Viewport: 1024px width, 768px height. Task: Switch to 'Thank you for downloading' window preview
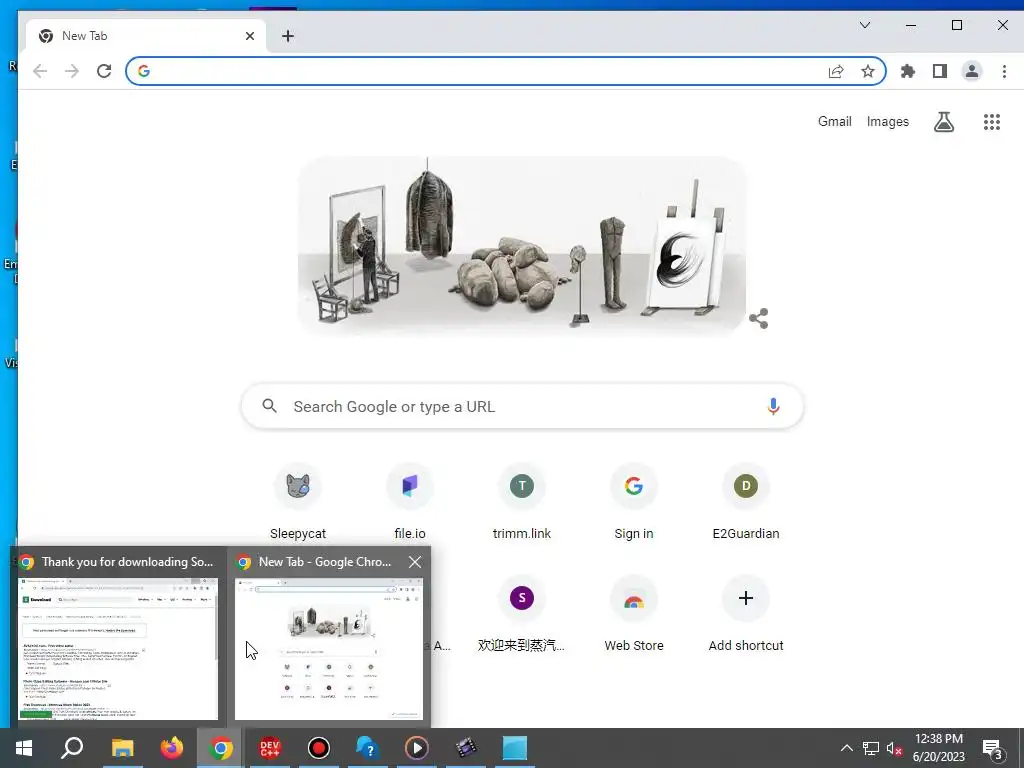(118, 637)
